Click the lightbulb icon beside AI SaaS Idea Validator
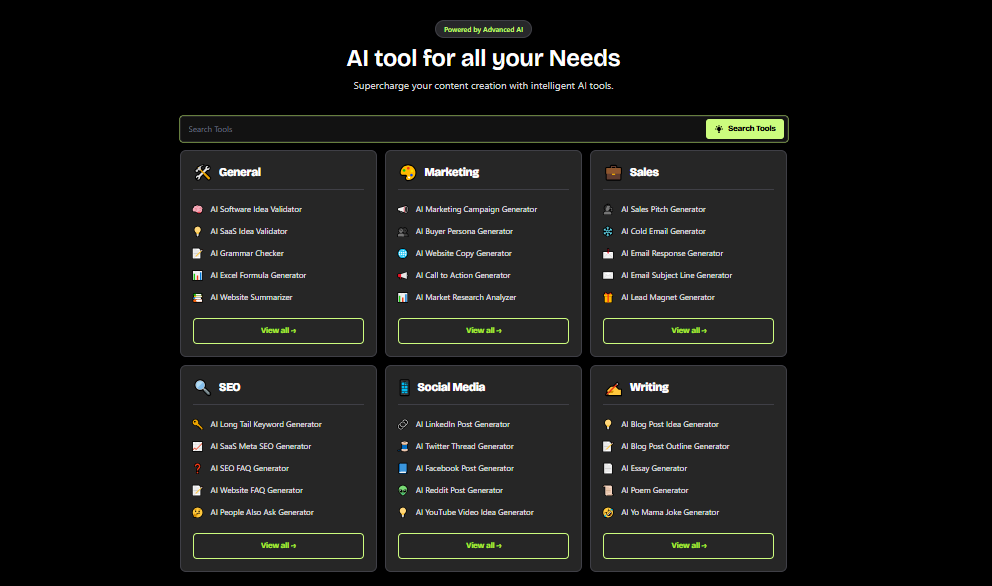 click(197, 232)
